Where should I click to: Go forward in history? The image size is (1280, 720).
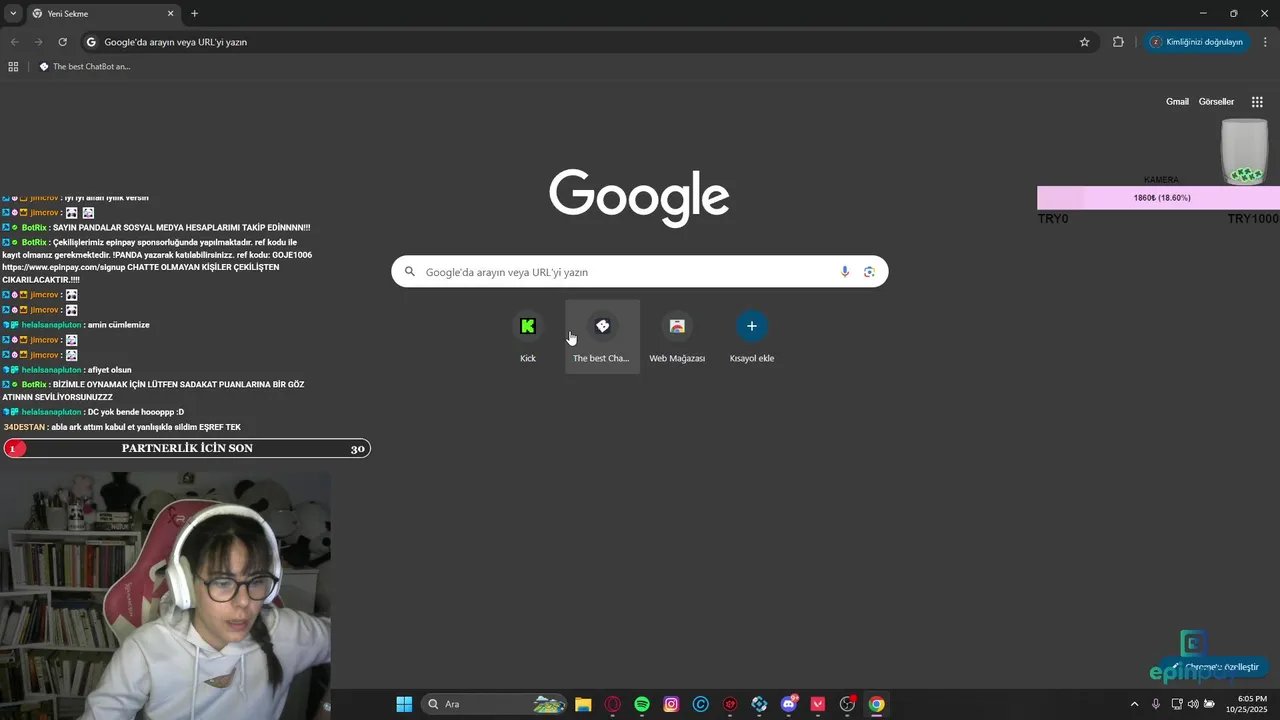(x=38, y=42)
